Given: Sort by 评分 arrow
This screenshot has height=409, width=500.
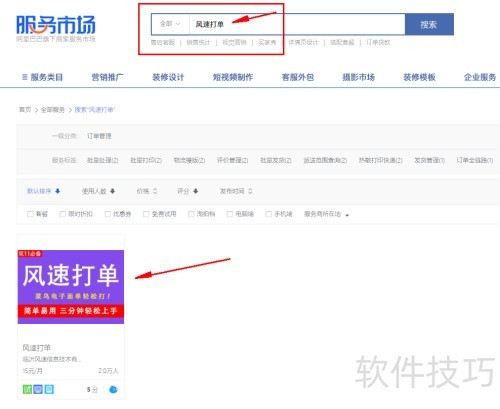Looking at the screenshot, I should [x=196, y=191].
